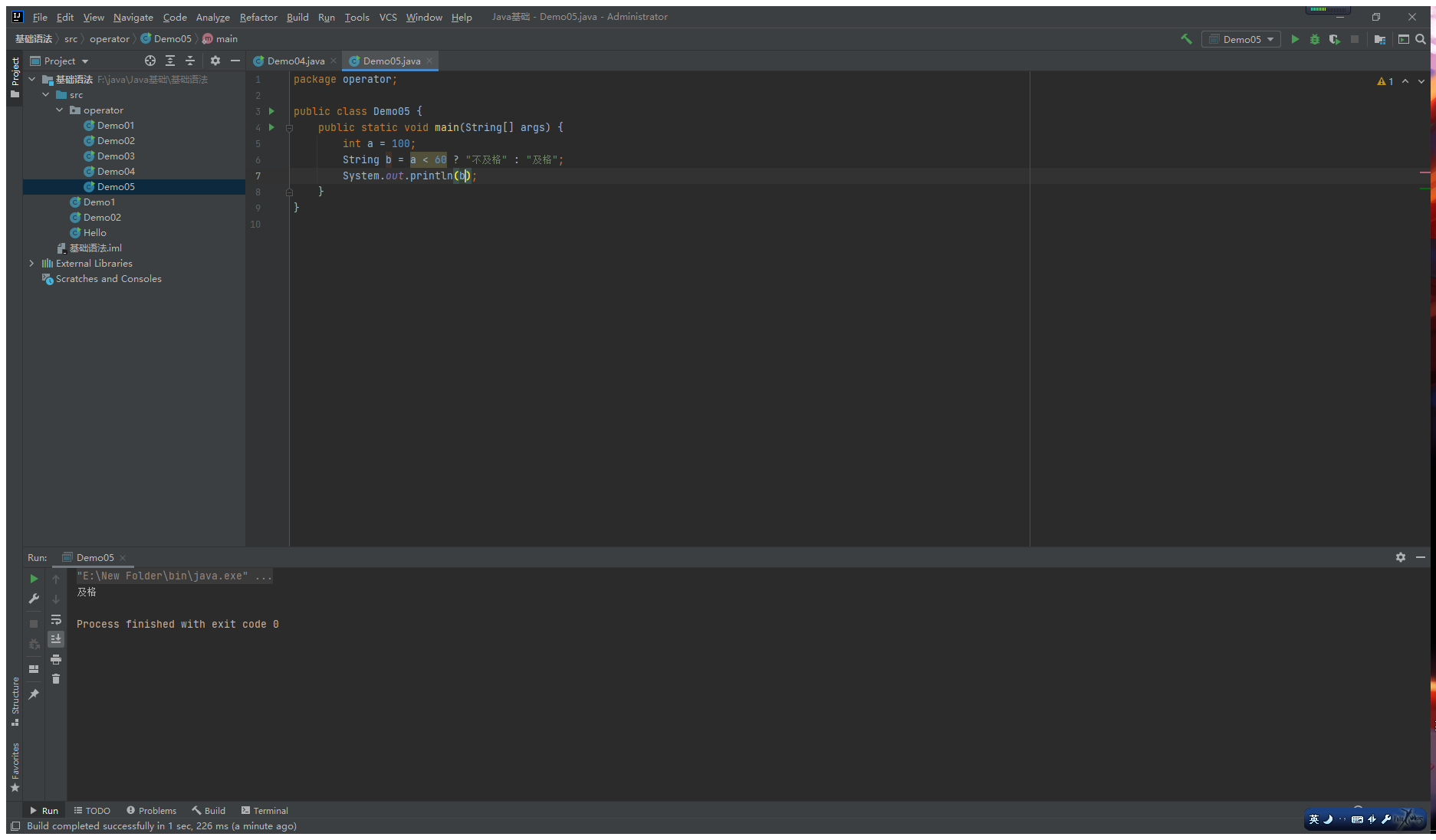Viewport: 1436px width, 840px height.
Task: Toggle the Structure side tool window
Action: click(15, 701)
